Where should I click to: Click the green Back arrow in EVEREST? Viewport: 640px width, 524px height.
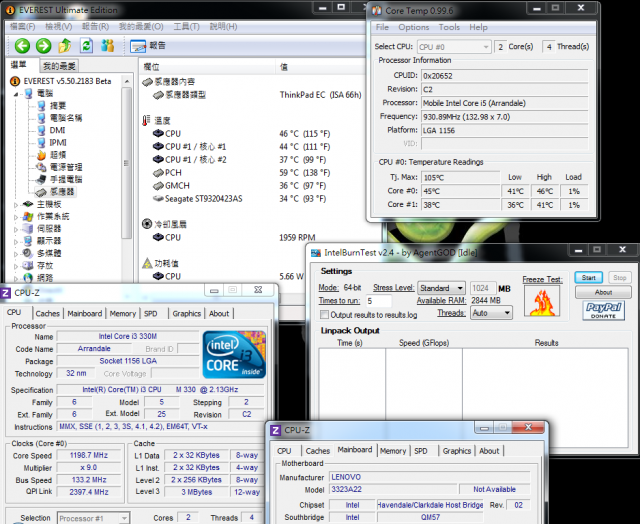click(22, 46)
